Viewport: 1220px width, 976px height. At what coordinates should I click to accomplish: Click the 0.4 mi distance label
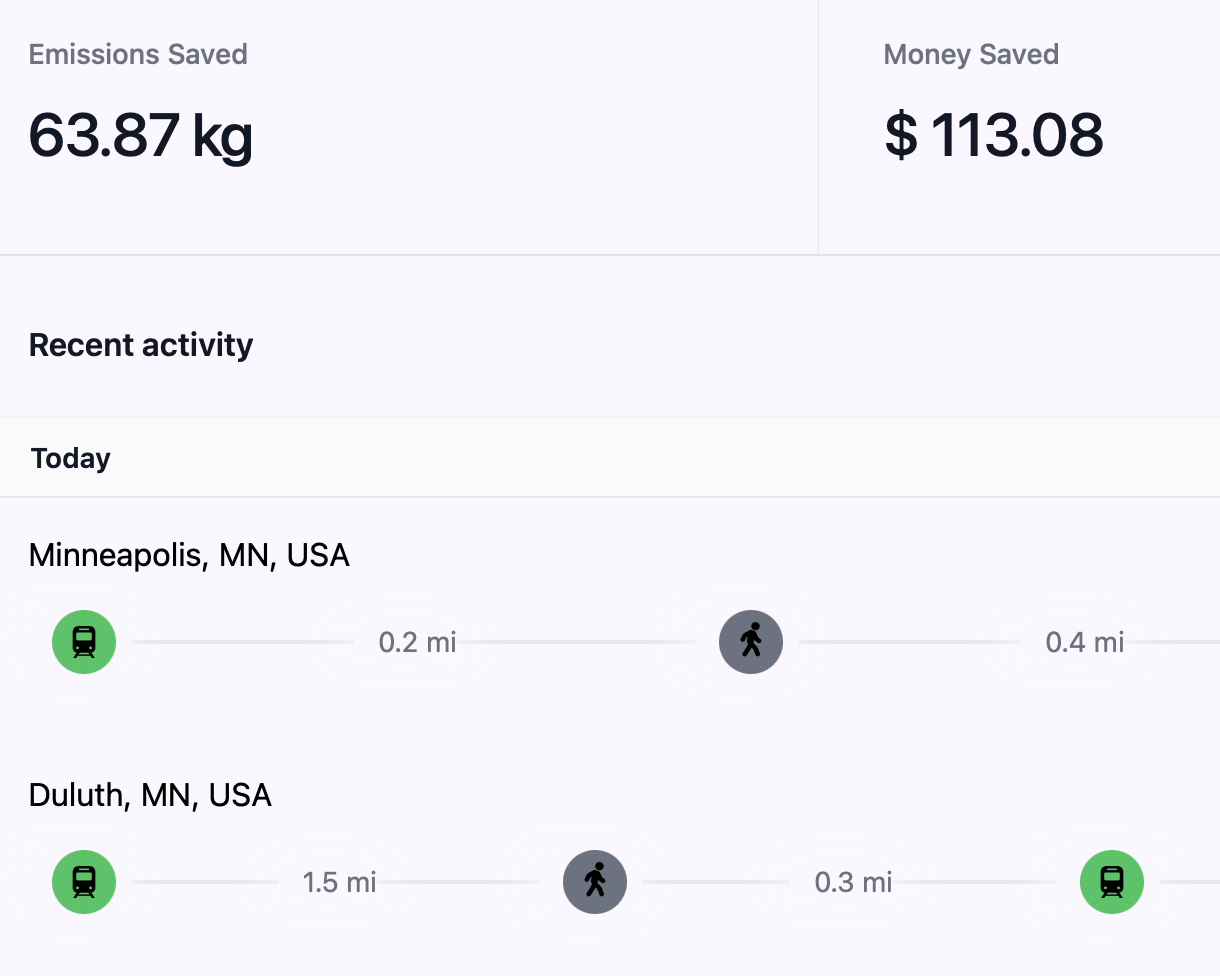tap(1085, 642)
